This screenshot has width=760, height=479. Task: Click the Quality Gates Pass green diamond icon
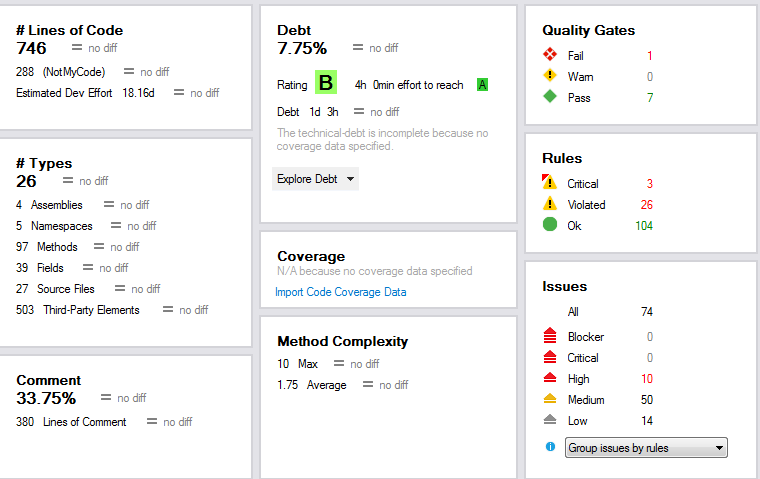[x=550, y=96]
